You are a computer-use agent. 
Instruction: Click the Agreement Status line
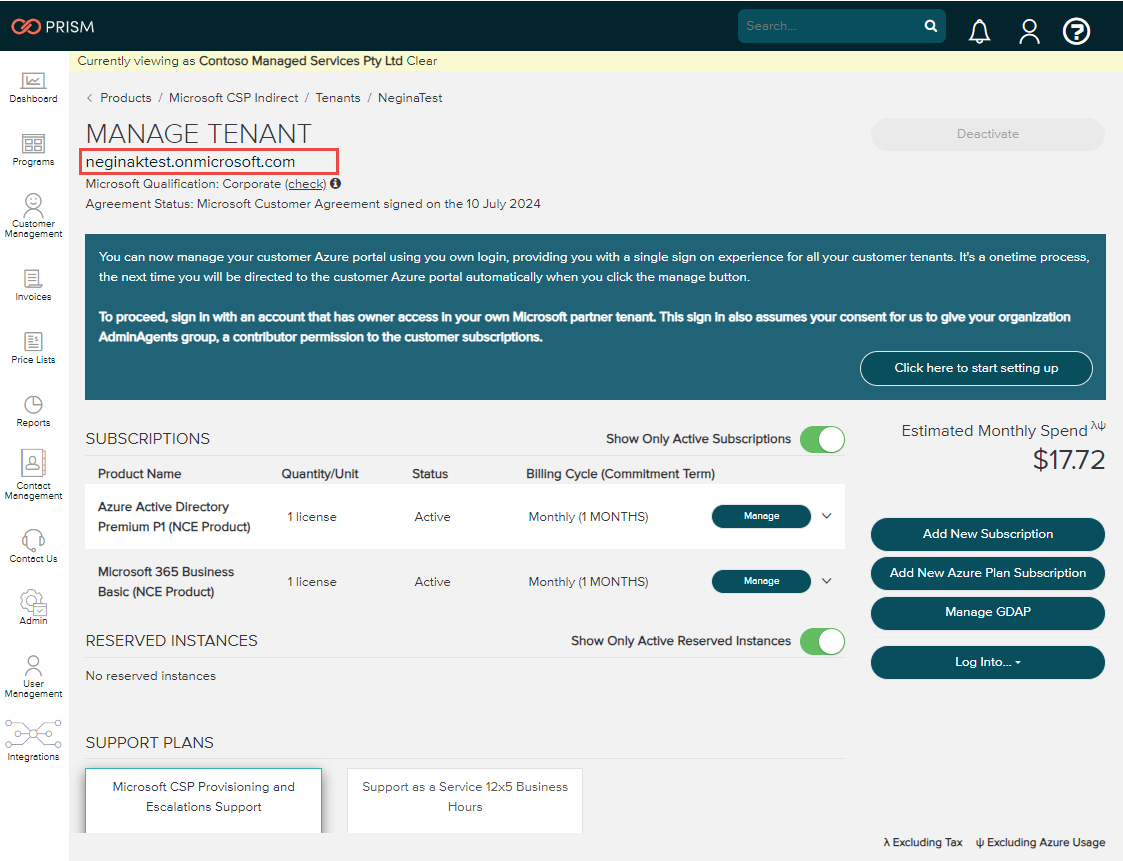point(313,204)
